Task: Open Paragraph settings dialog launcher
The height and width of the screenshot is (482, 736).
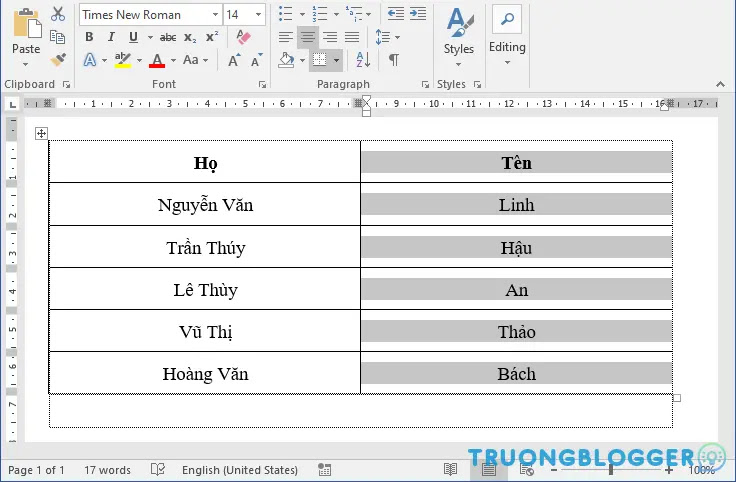Action: pos(425,84)
